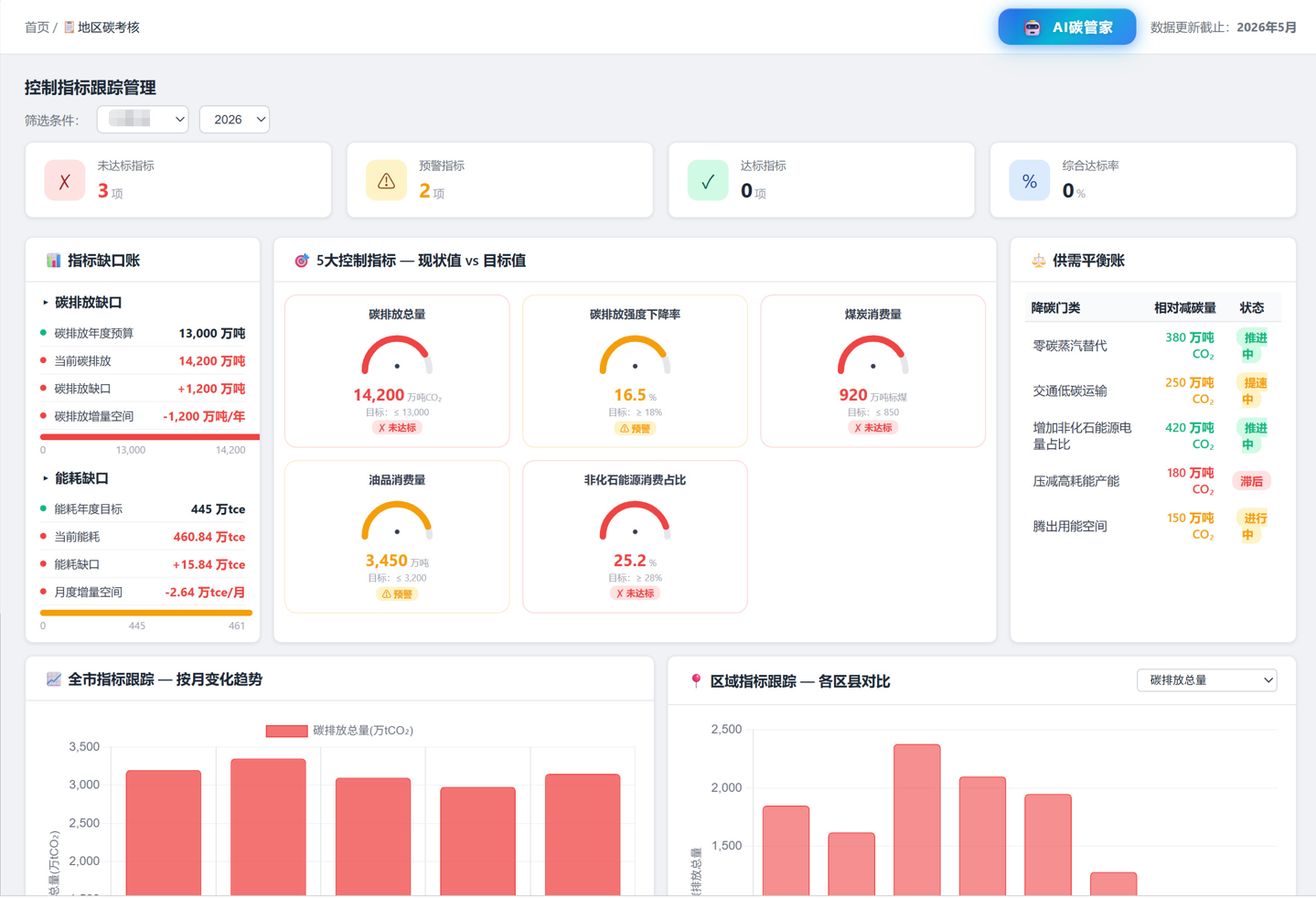Click the scales icon beside 供需平衡账

pyautogui.click(x=1038, y=261)
